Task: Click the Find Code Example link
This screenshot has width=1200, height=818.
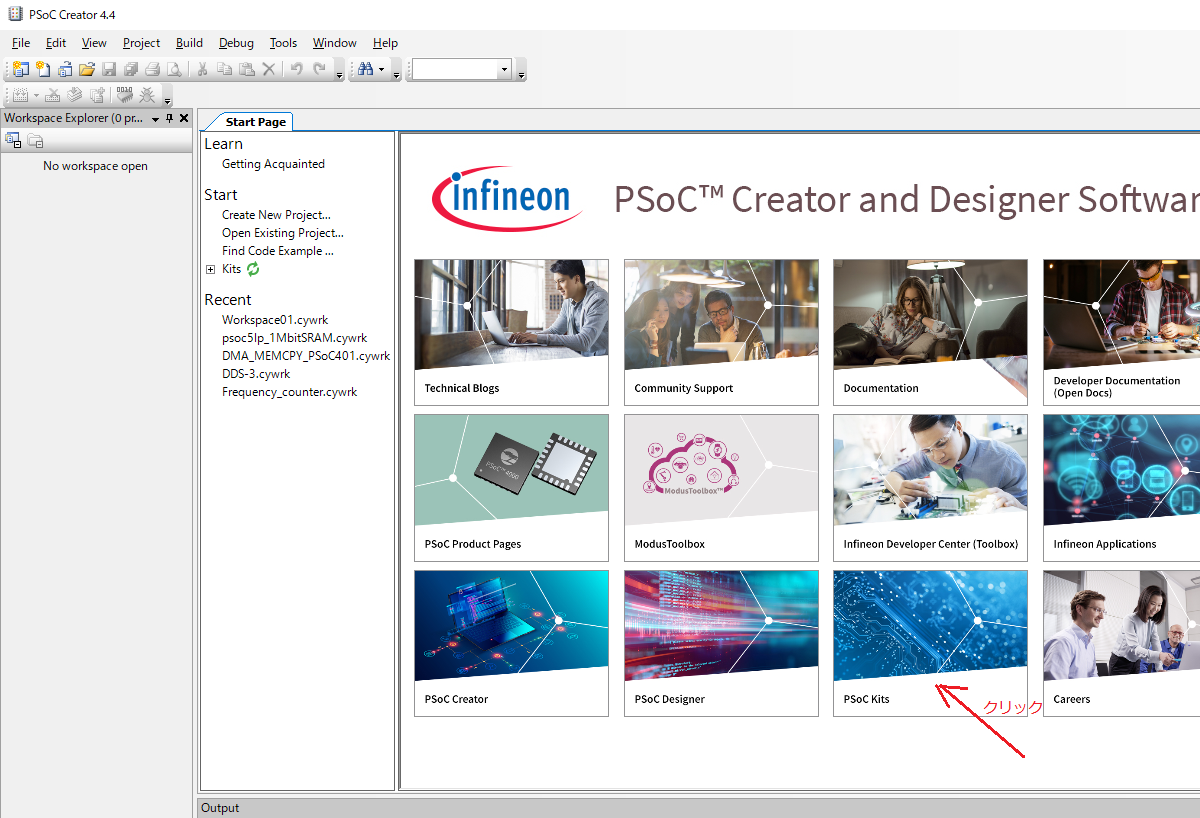Action: 278,251
